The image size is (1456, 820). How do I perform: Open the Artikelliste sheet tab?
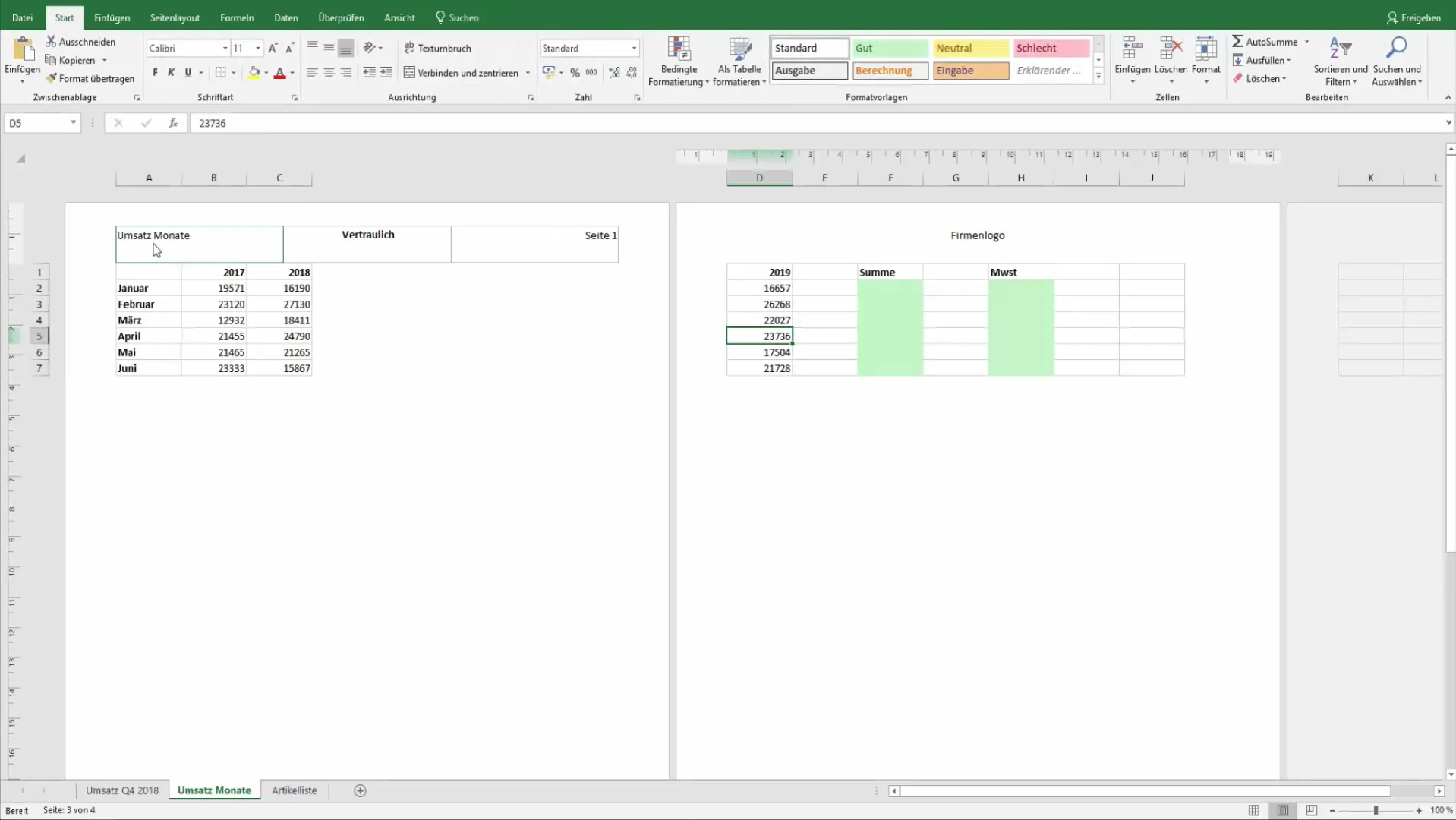point(295,790)
